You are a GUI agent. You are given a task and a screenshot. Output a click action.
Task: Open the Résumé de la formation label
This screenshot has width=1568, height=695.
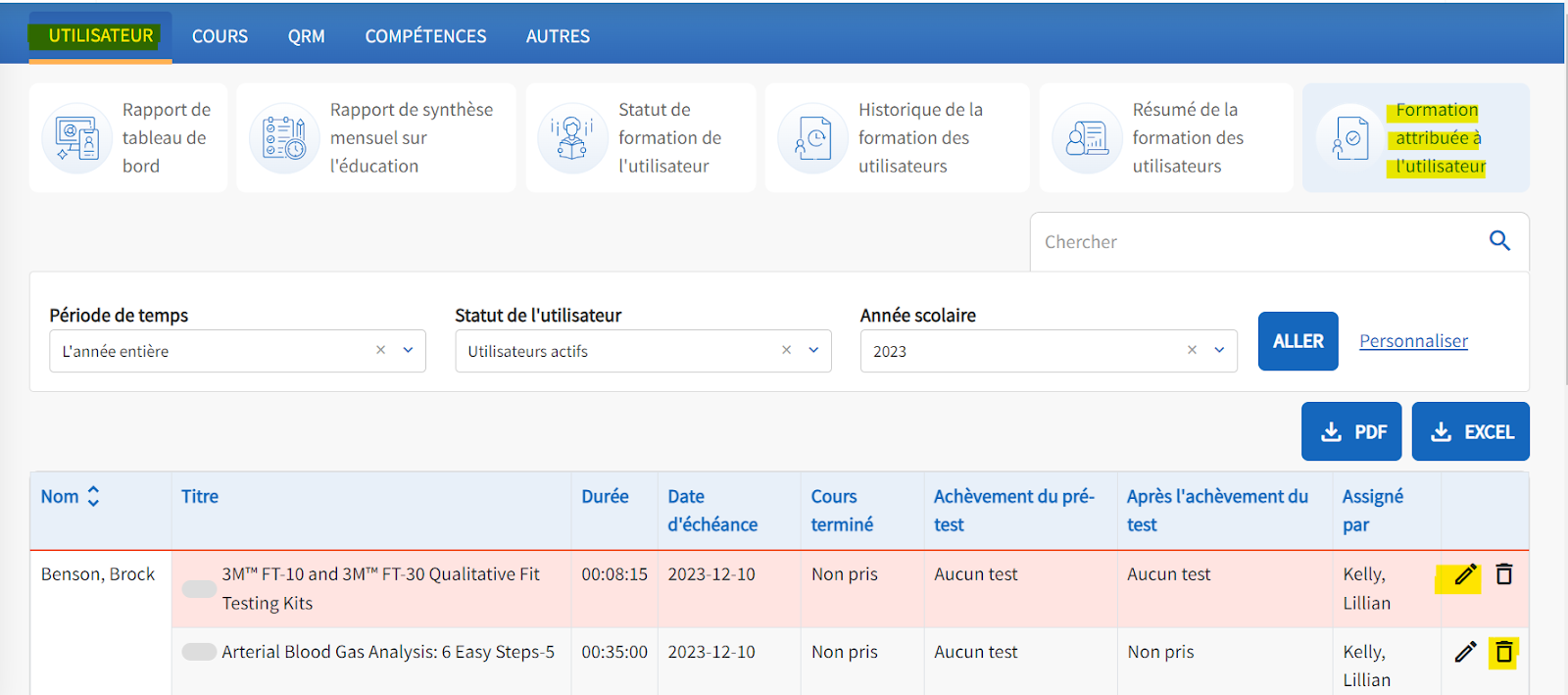click(1188, 138)
